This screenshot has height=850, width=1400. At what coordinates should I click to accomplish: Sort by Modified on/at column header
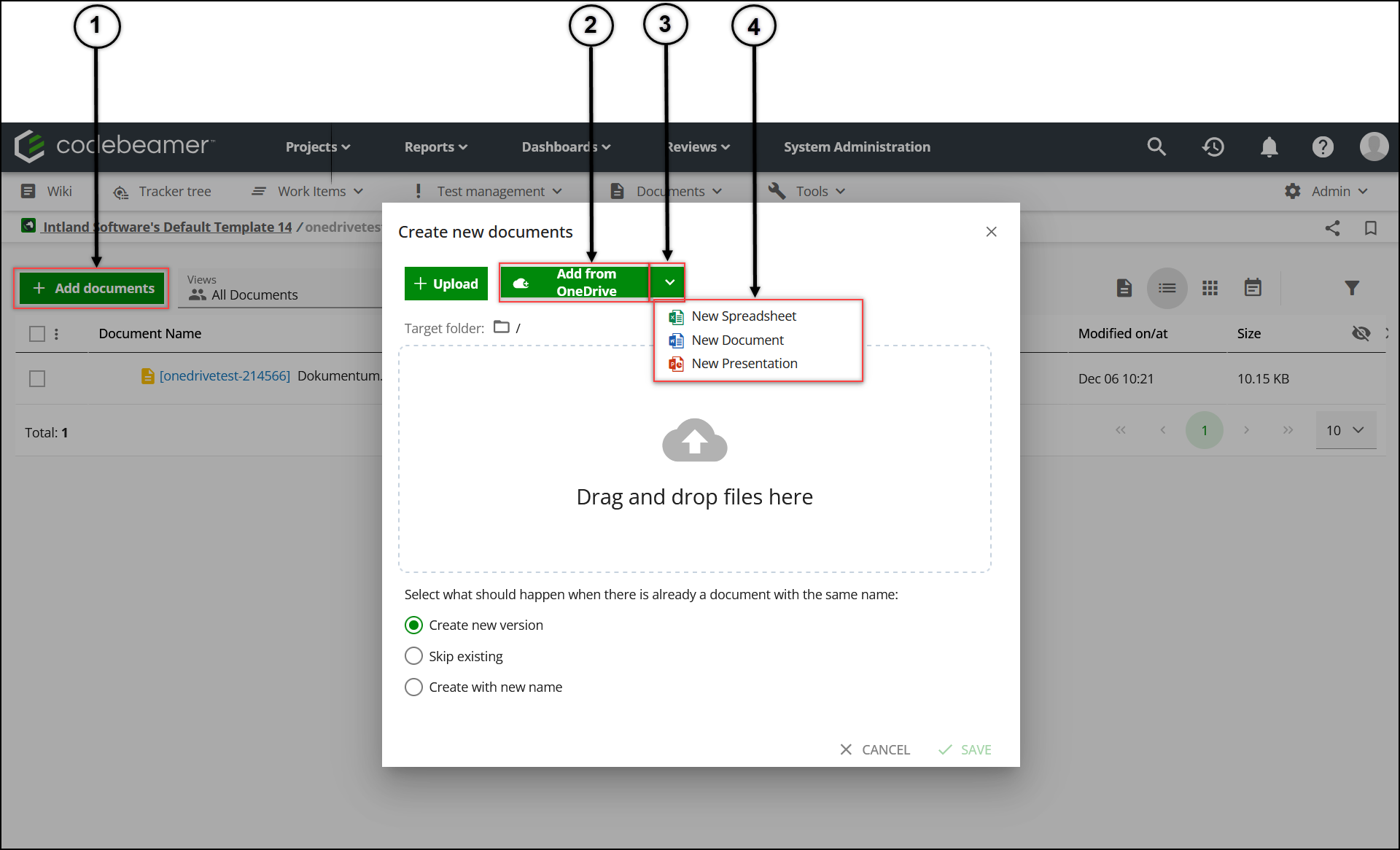[1123, 334]
